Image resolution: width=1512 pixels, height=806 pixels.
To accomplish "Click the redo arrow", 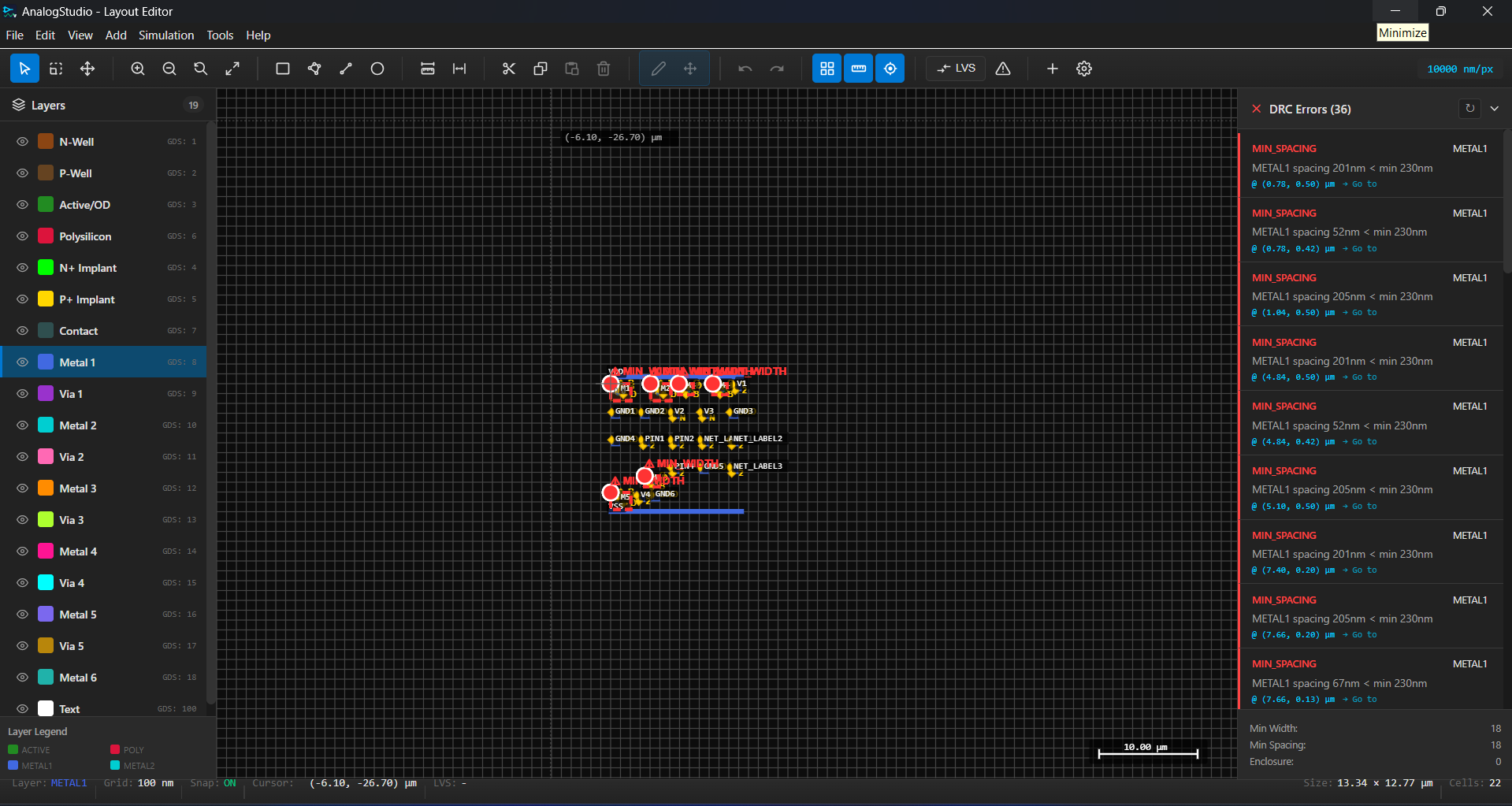I will point(777,69).
